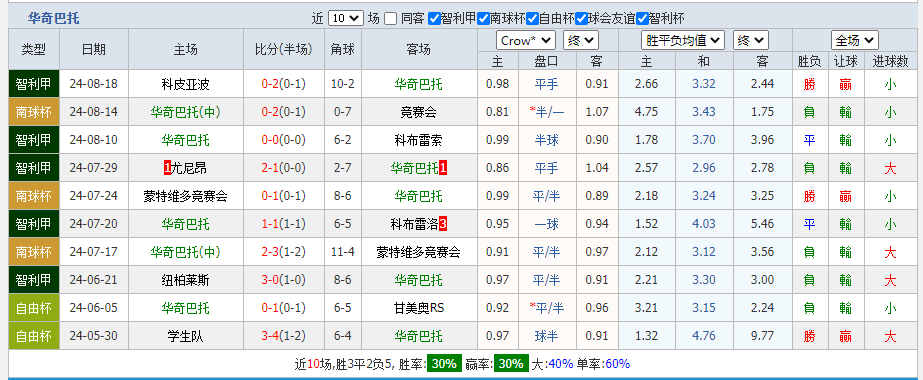Click handicap *半/一 on 24-08-14 row
The height and width of the screenshot is (380, 923).
[546, 112]
